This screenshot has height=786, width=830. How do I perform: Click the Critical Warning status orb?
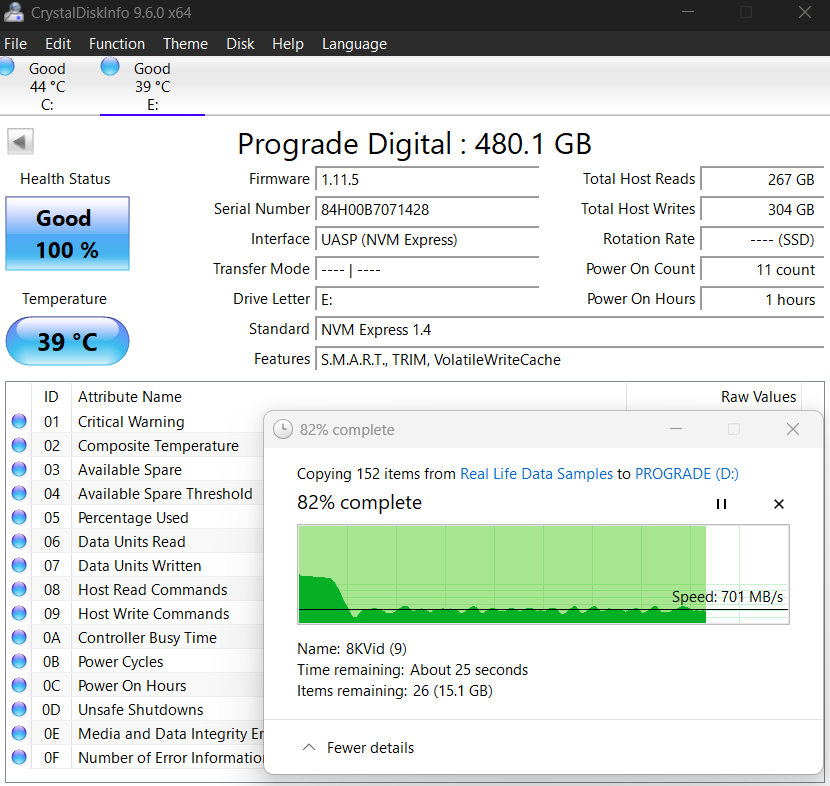click(x=19, y=422)
